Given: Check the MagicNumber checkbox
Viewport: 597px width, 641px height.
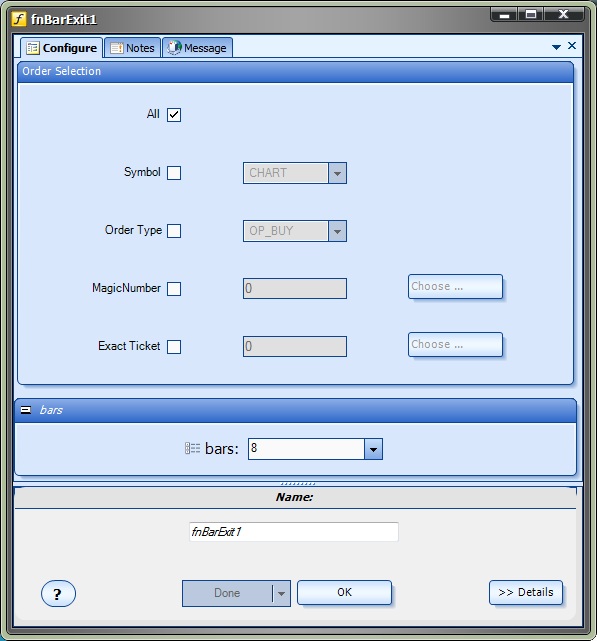Looking at the screenshot, I should tap(174, 289).
